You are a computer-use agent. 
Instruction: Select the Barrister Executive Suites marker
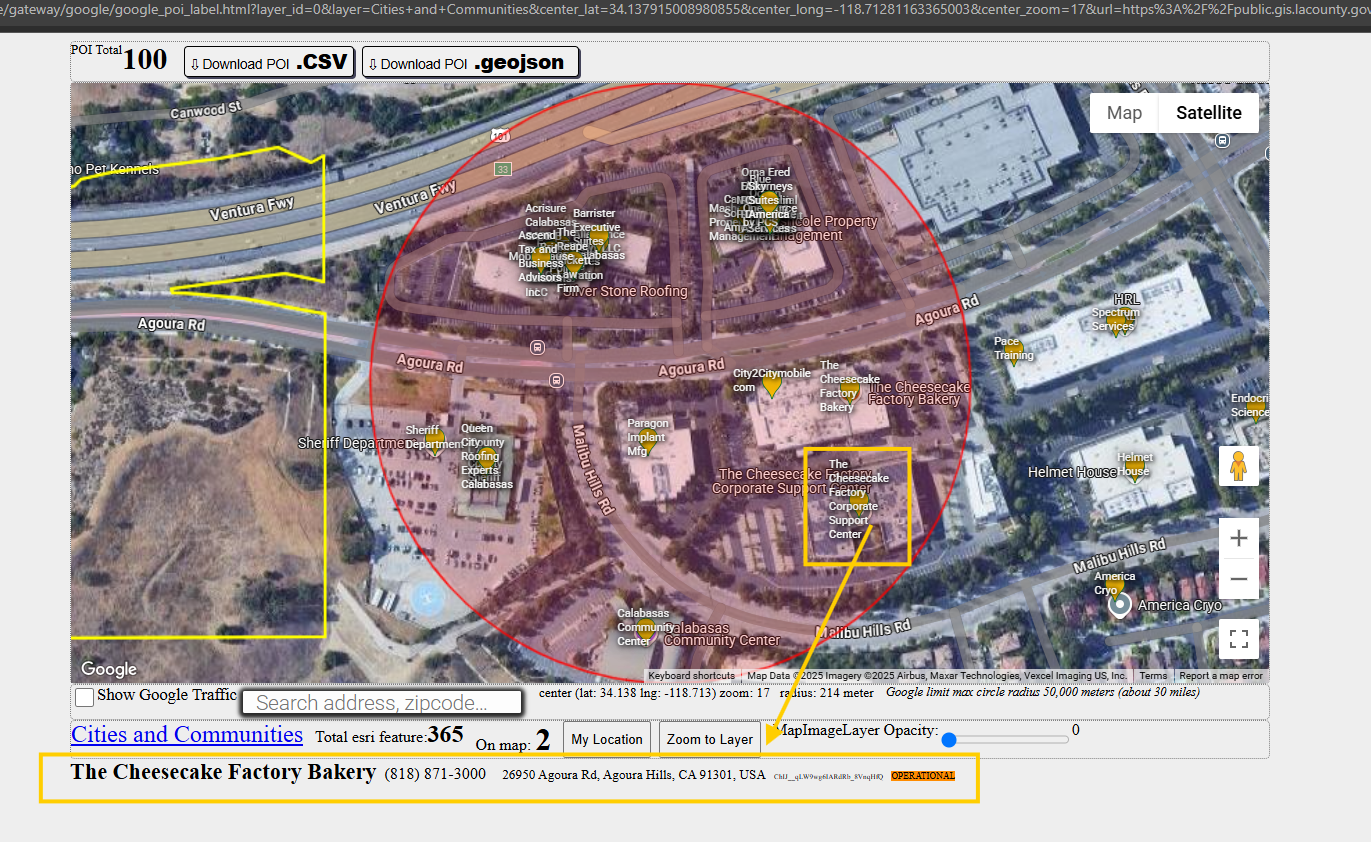598,239
